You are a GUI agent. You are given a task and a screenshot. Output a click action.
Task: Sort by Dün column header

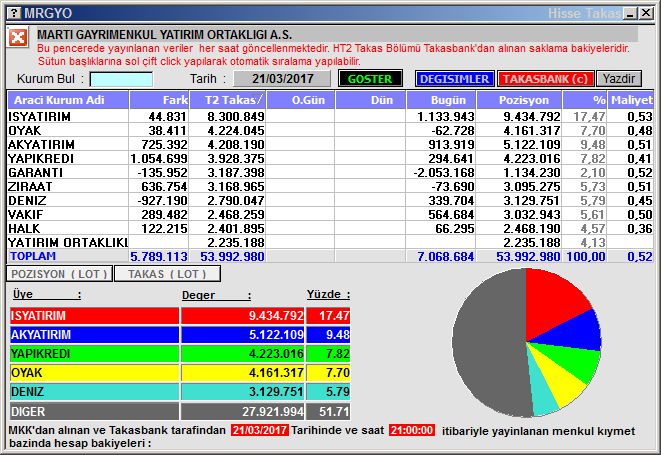coord(370,100)
